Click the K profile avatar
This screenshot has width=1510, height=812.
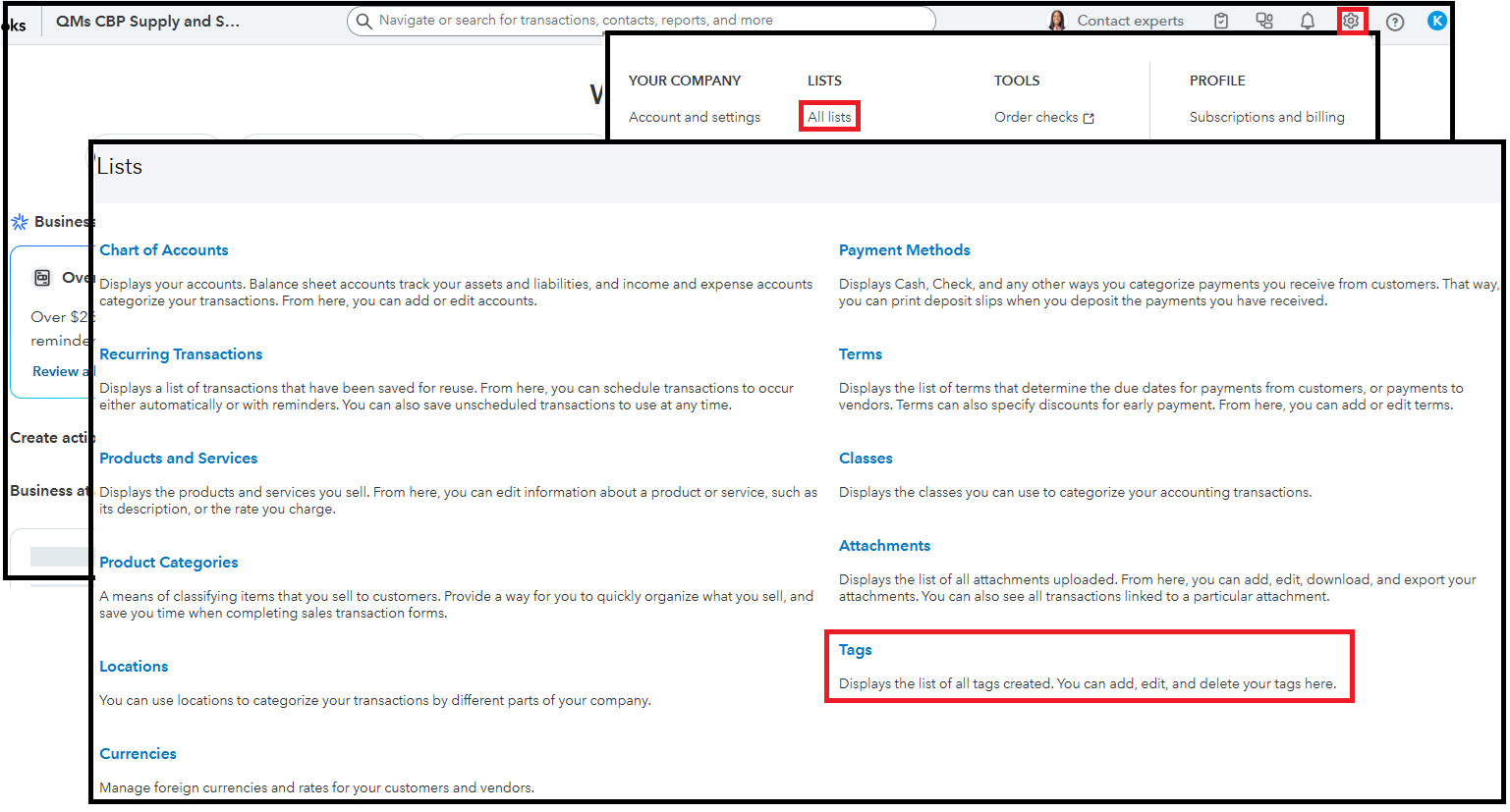pos(1437,21)
